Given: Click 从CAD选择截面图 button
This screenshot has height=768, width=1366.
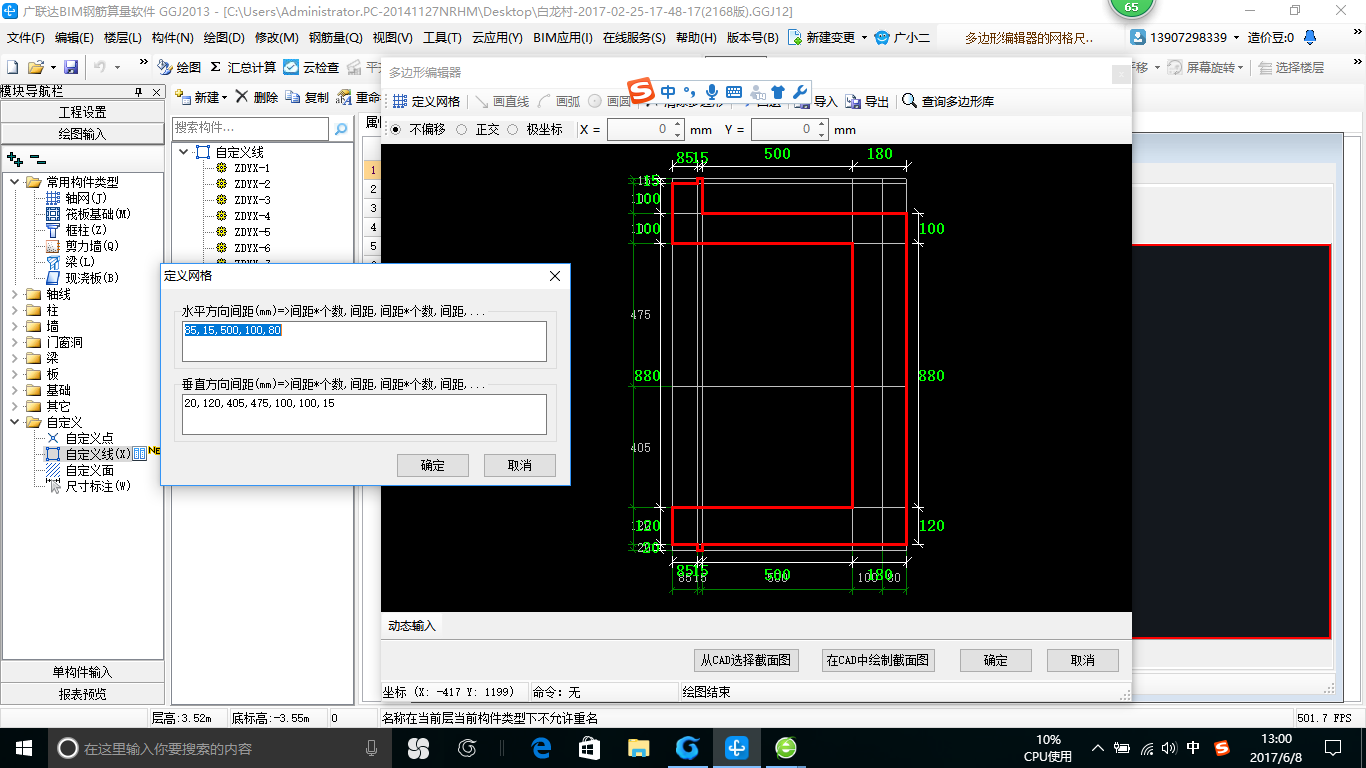Looking at the screenshot, I should (746, 660).
